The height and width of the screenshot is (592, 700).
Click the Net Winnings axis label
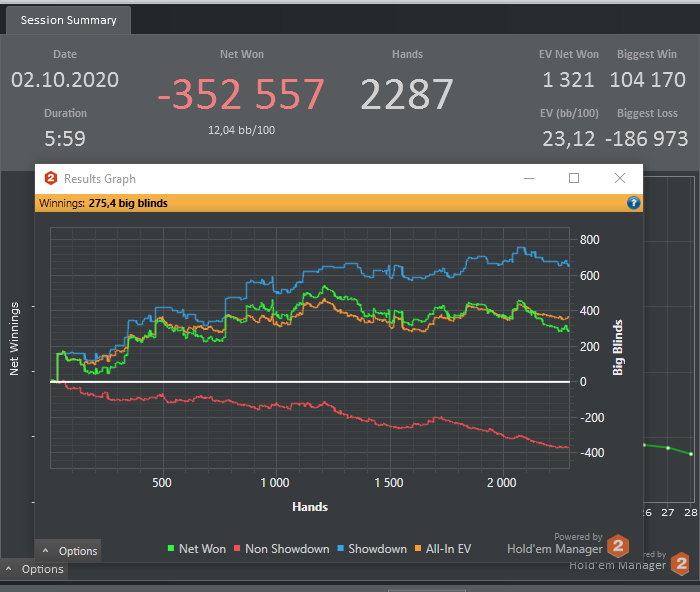pyautogui.click(x=14, y=339)
